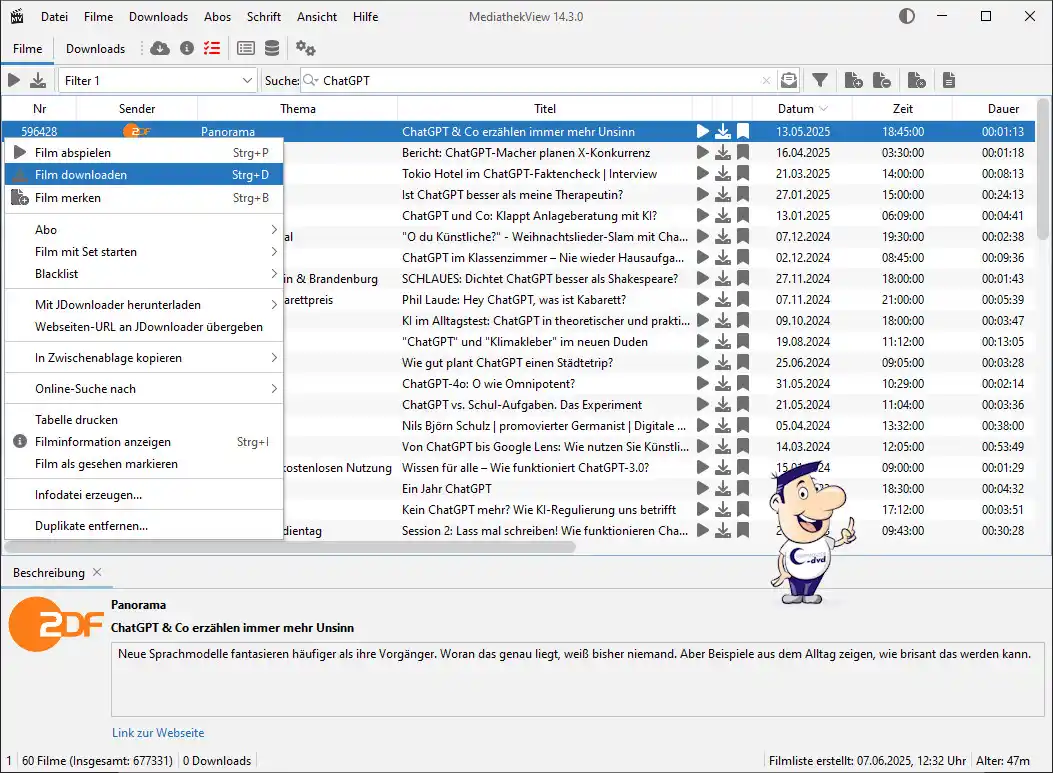
Task: Click the magnifier icon in the search field
Action: [310, 81]
